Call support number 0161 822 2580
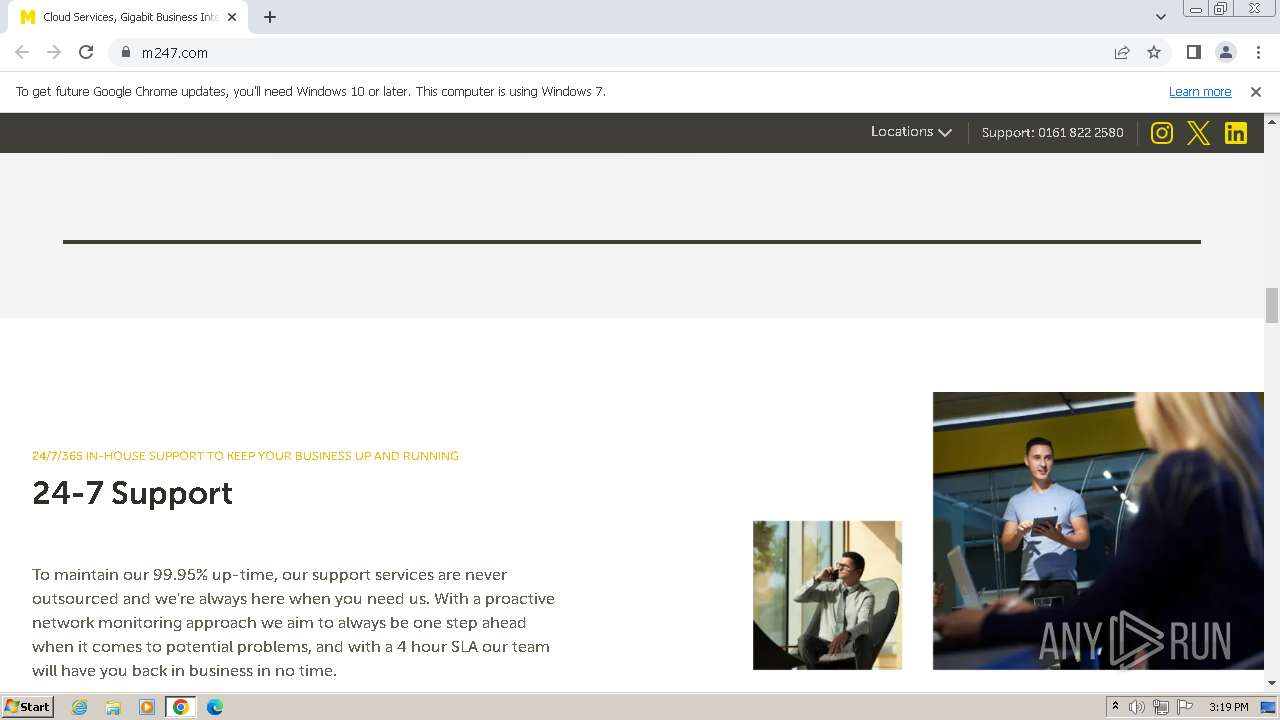 click(x=1081, y=132)
